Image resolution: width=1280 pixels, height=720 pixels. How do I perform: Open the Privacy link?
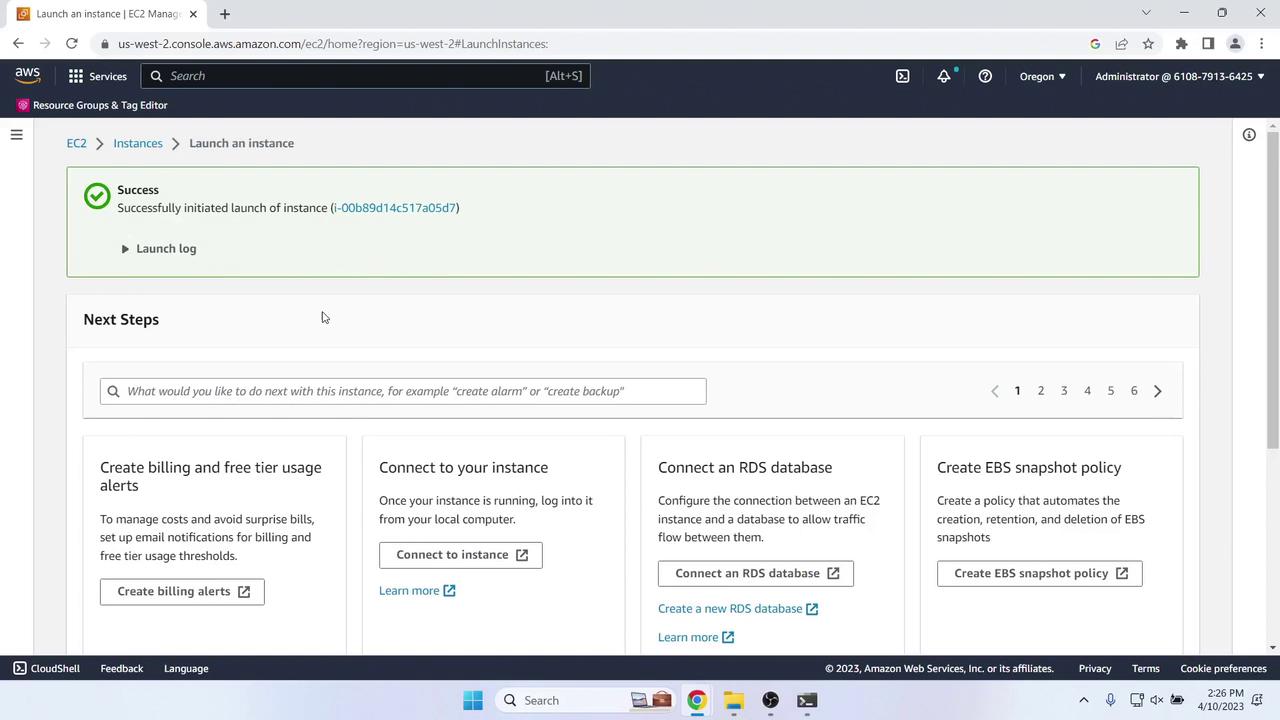(1095, 668)
